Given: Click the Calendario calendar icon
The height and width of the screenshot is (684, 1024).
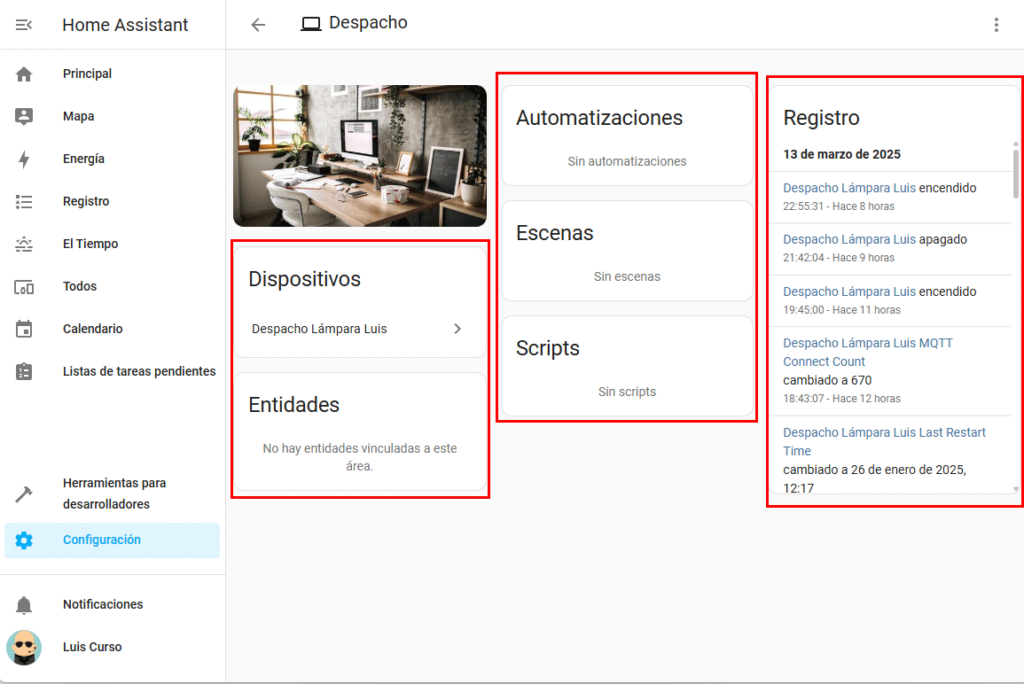Looking at the screenshot, I should (24, 329).
